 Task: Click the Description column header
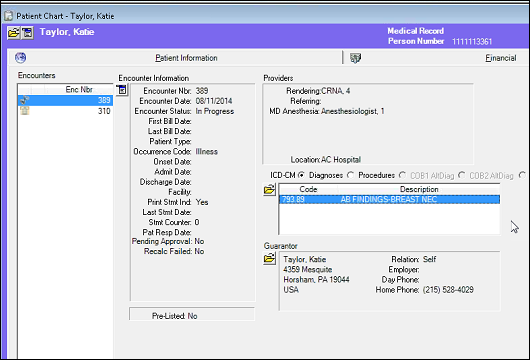click(419, 189)
